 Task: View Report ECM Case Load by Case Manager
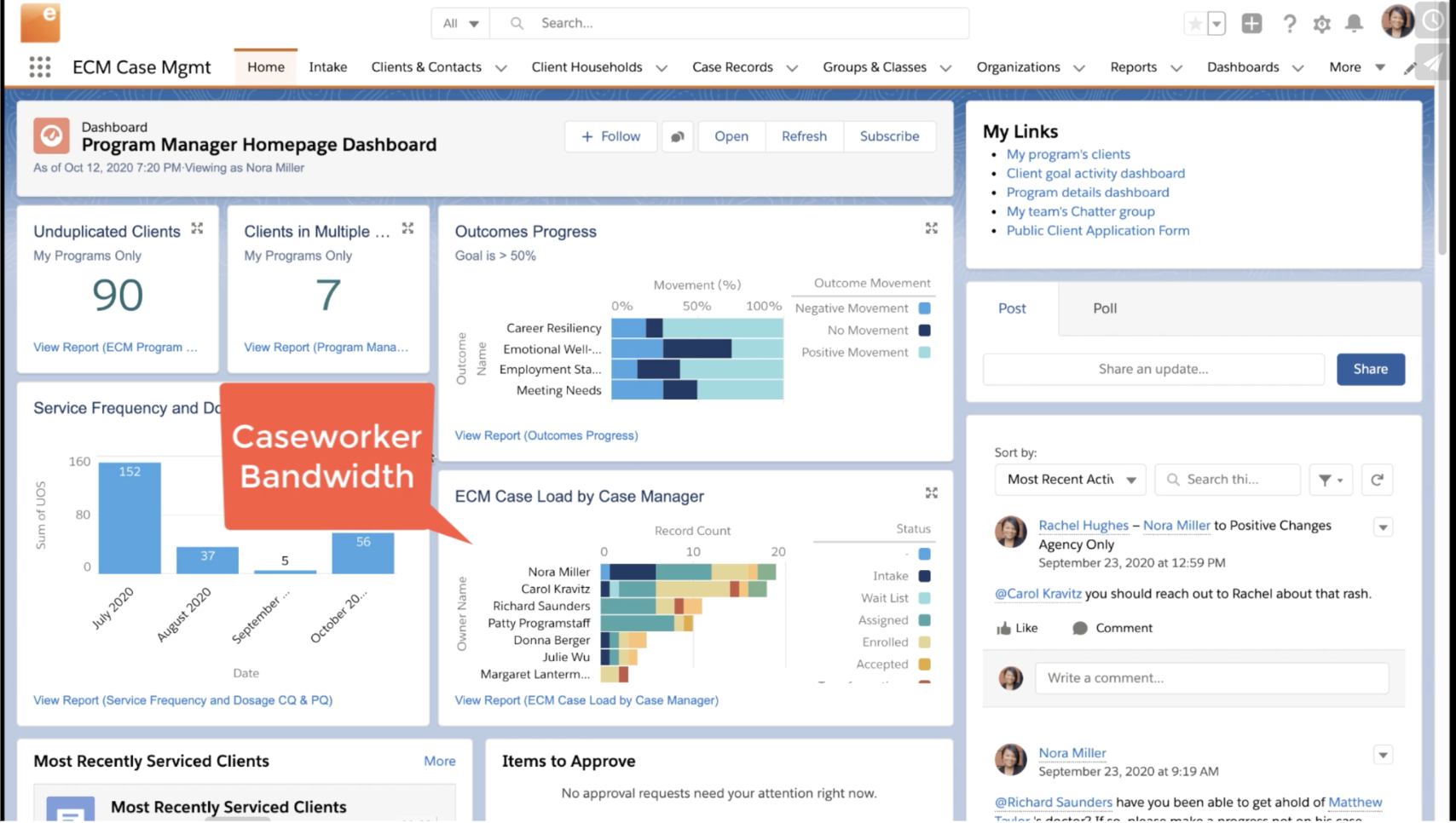point(586,700)
